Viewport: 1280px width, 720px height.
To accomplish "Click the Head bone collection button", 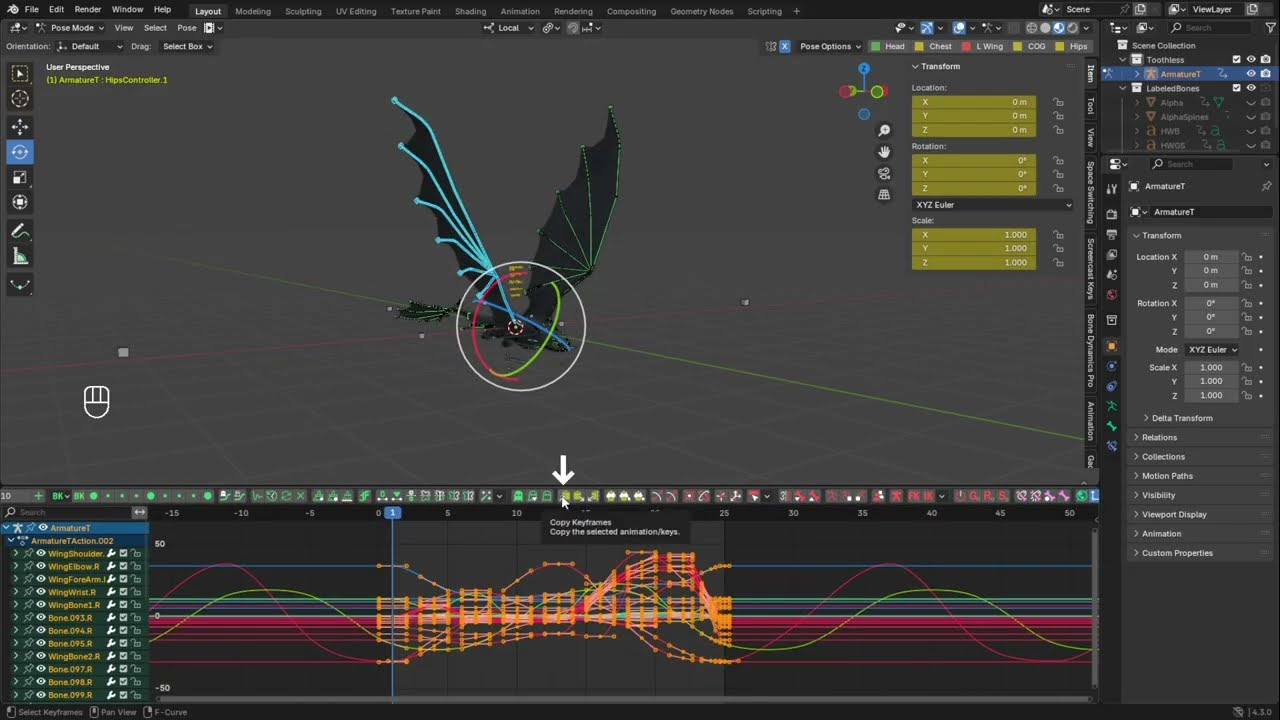I will click(888, 46).
